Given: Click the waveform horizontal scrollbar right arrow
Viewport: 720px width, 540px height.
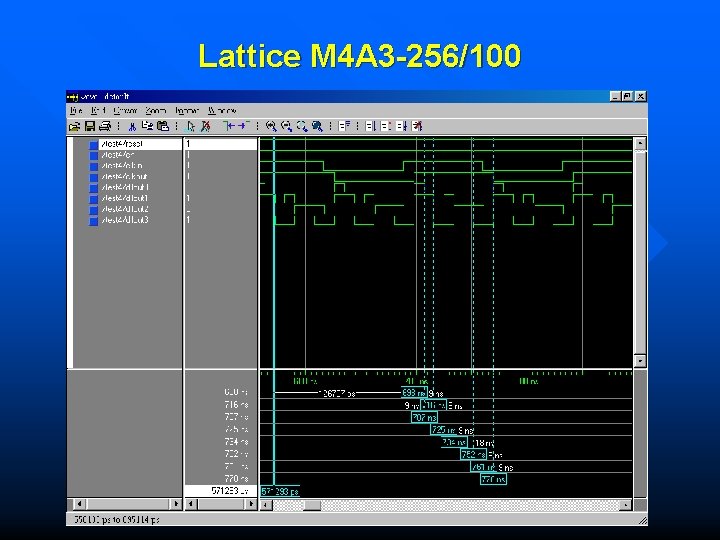Looking at the screenshot, I should 625,505.
